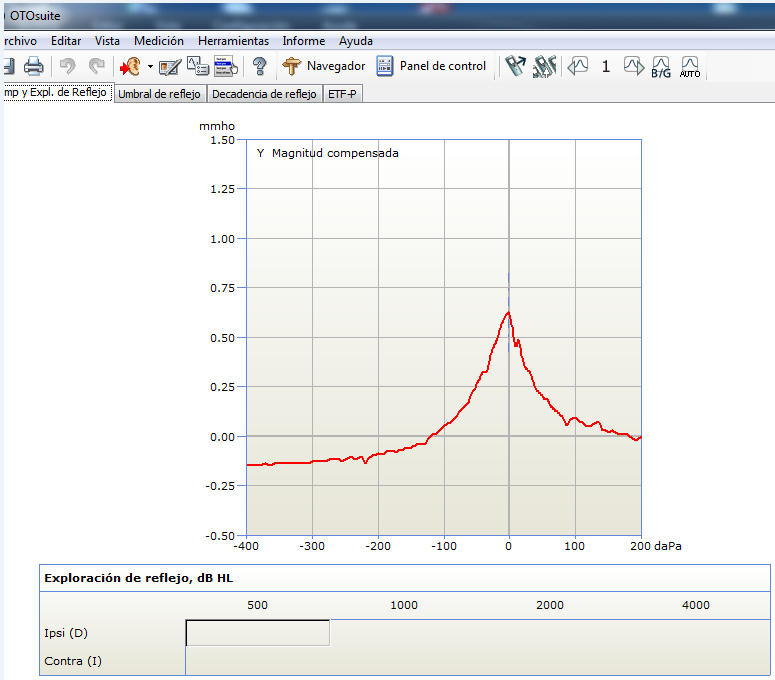The width and height of the screenshot is (775, 680).
Task: Open the Informe menu
Action: 303,41
